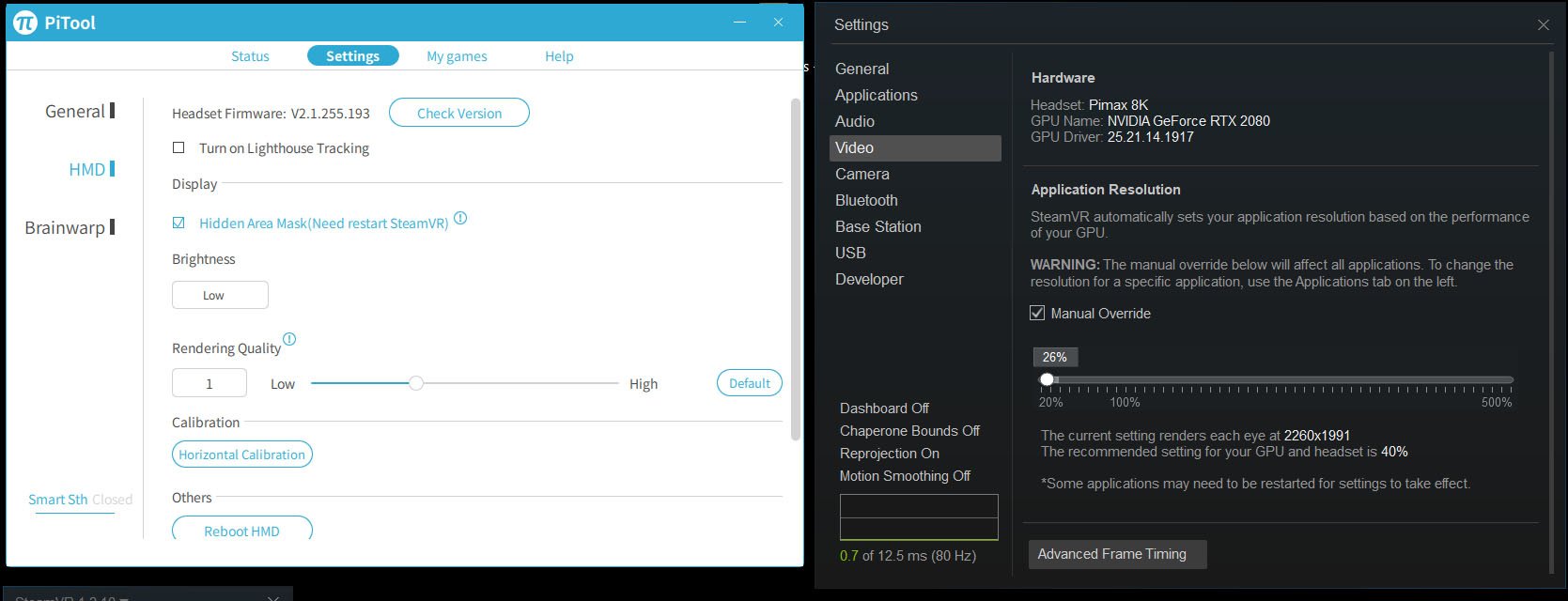Open USB settings in SteamVR
This screenshot has height=601, width=1568.
850,253
